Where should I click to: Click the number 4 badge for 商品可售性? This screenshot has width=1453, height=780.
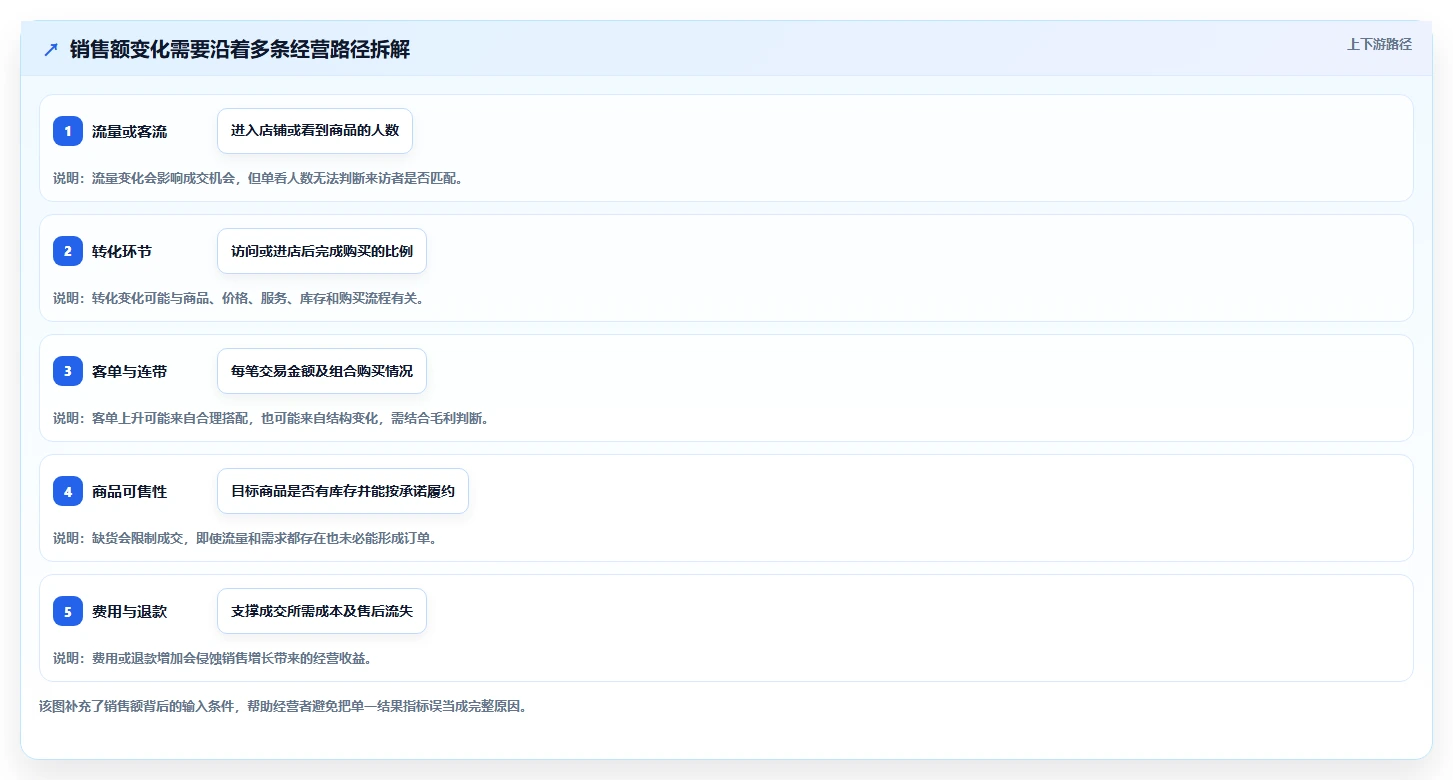(68, 491)
